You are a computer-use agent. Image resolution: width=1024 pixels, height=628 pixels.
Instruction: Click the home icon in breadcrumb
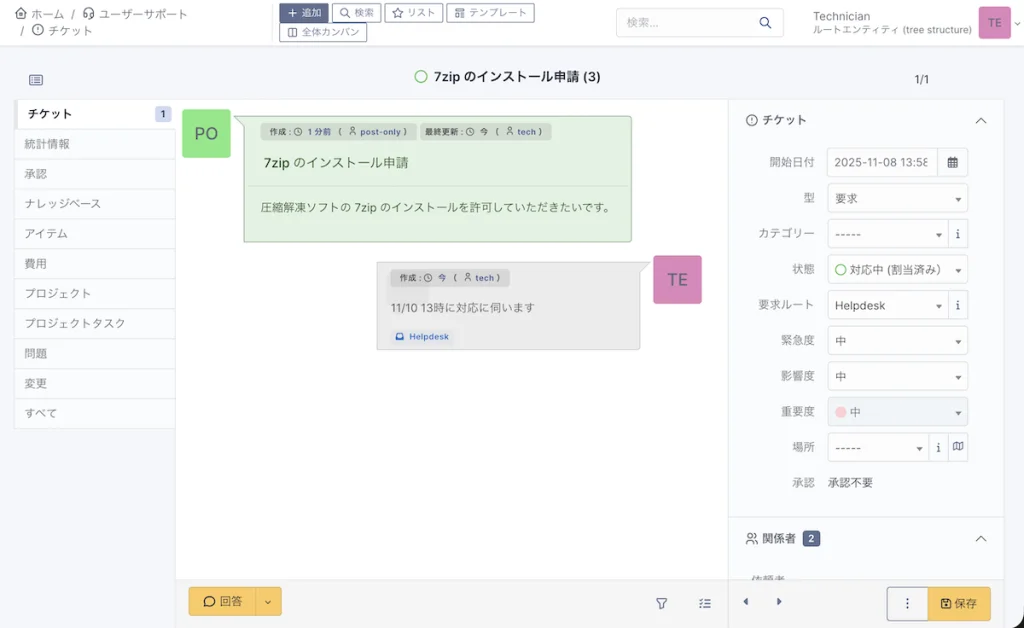coord(21,13)
